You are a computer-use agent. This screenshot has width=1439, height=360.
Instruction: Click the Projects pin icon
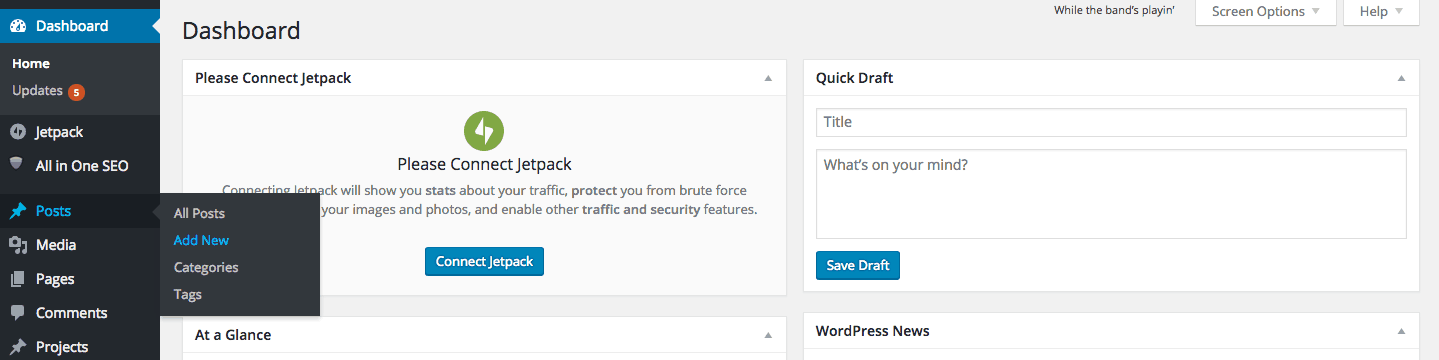click(17, 347)
